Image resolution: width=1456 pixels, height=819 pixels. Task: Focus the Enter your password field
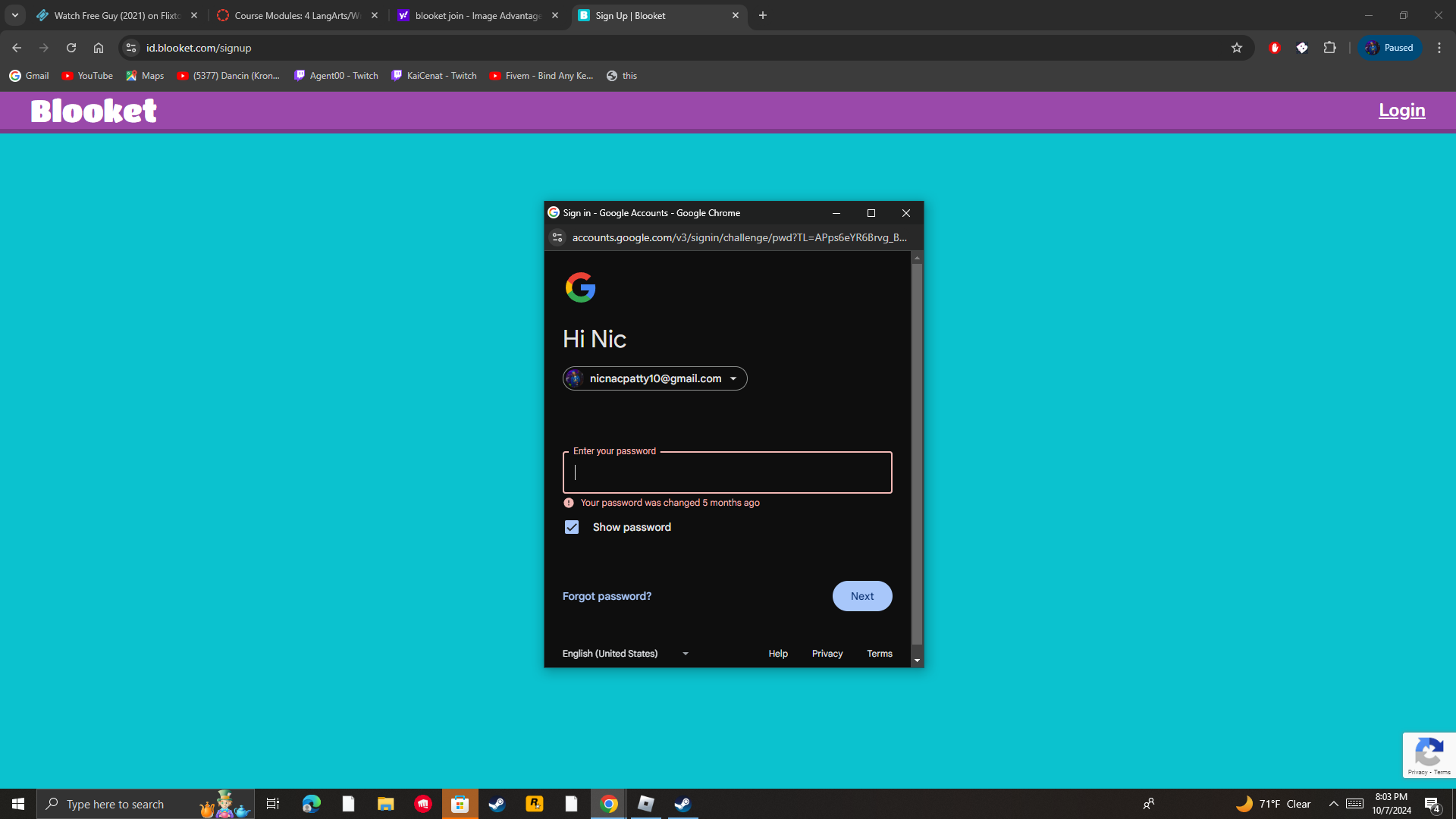[x=726, y=472]
